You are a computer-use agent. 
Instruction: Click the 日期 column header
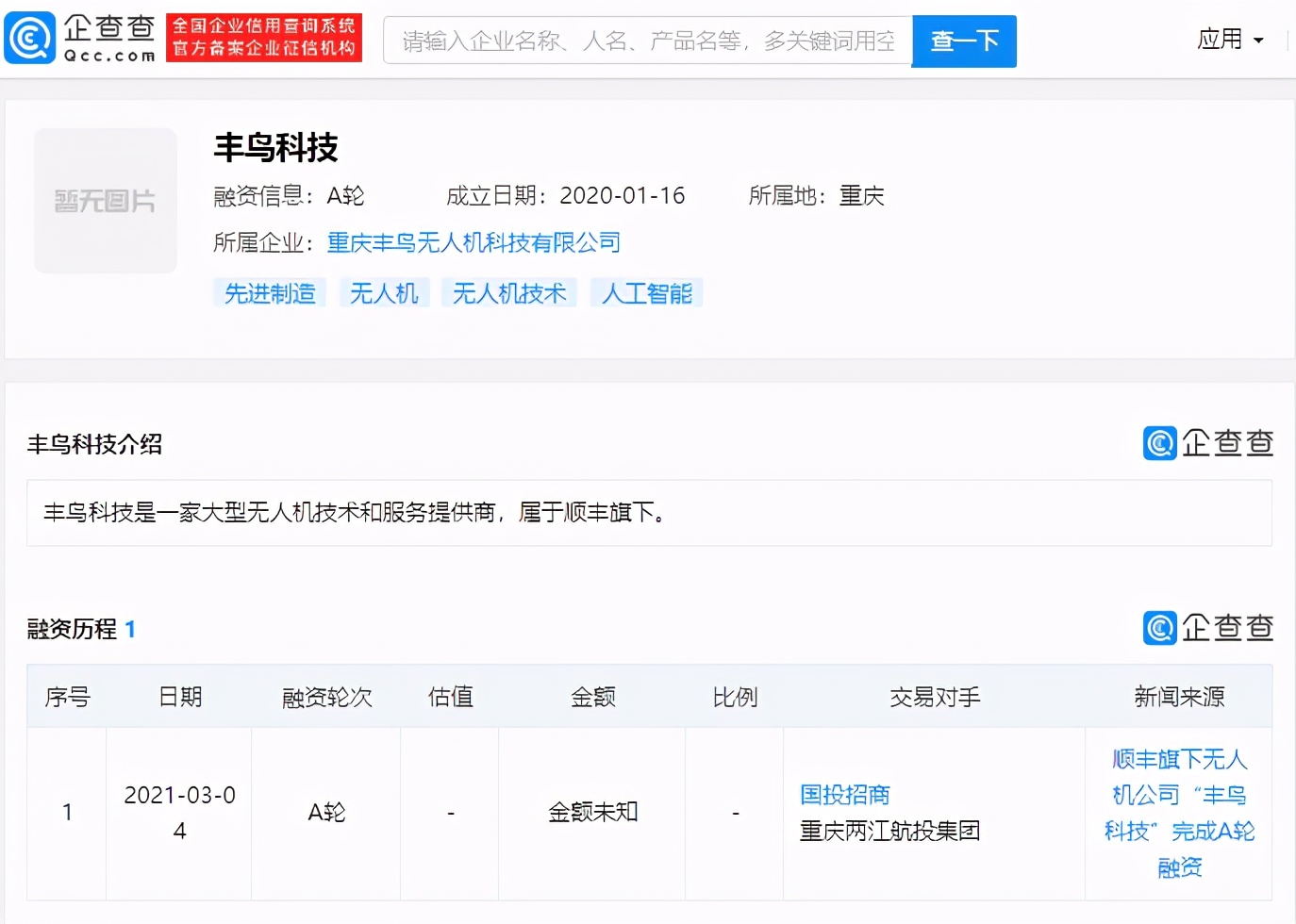click(180, 697)
